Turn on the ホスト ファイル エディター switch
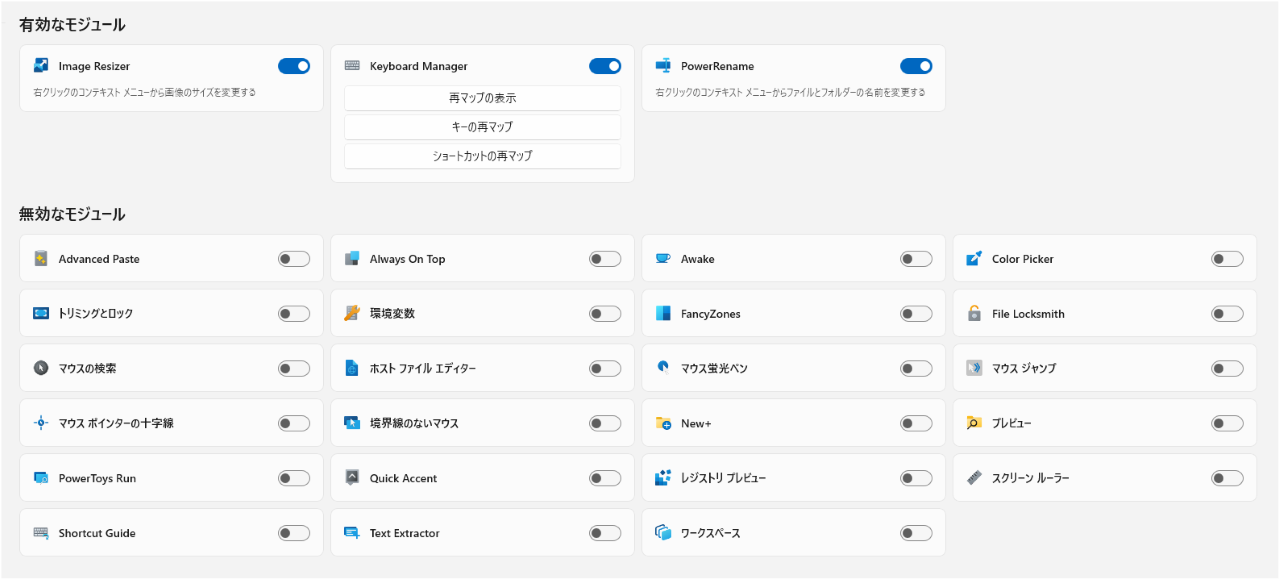Viewport: 1280px width, 580px height. pos(605,368)
